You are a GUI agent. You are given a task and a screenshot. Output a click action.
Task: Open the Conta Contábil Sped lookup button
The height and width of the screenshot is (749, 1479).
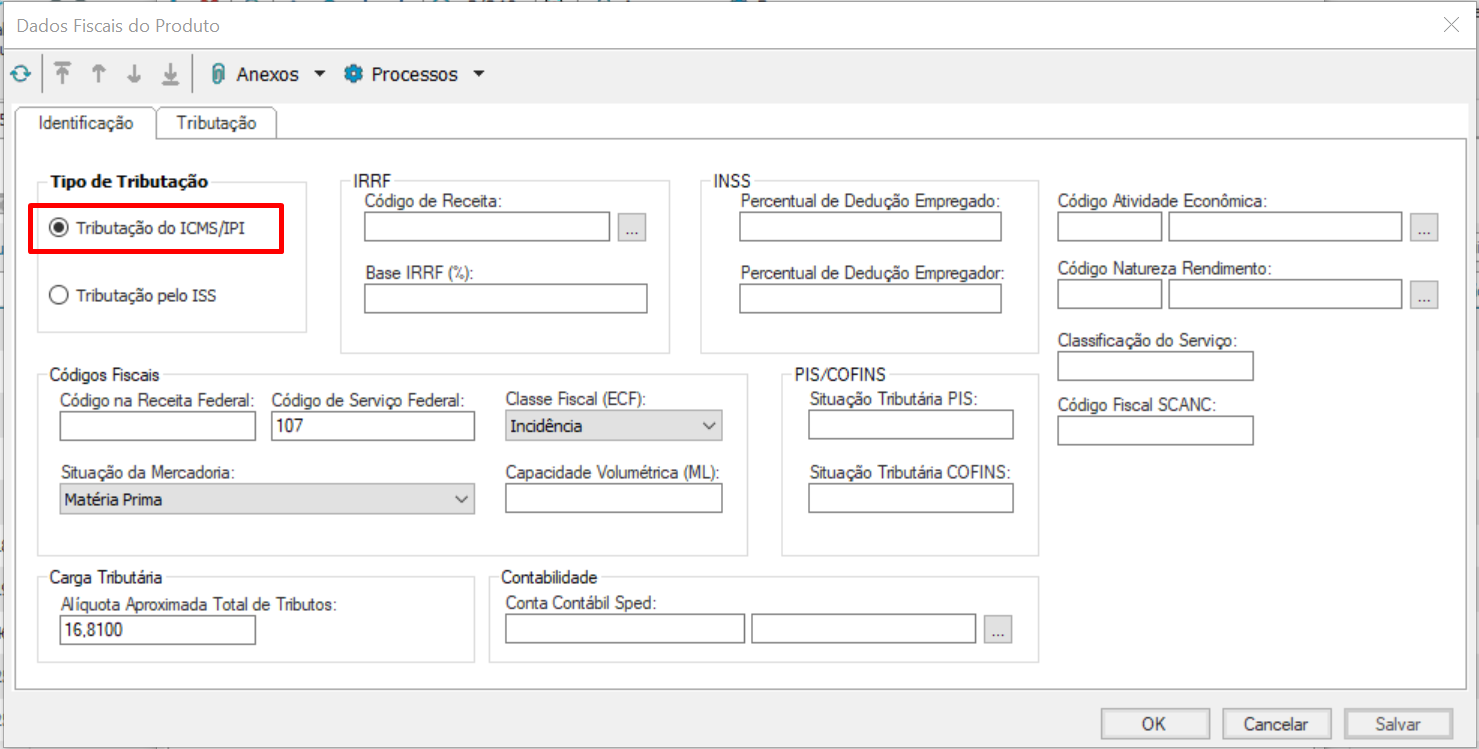tap(998, 628)
